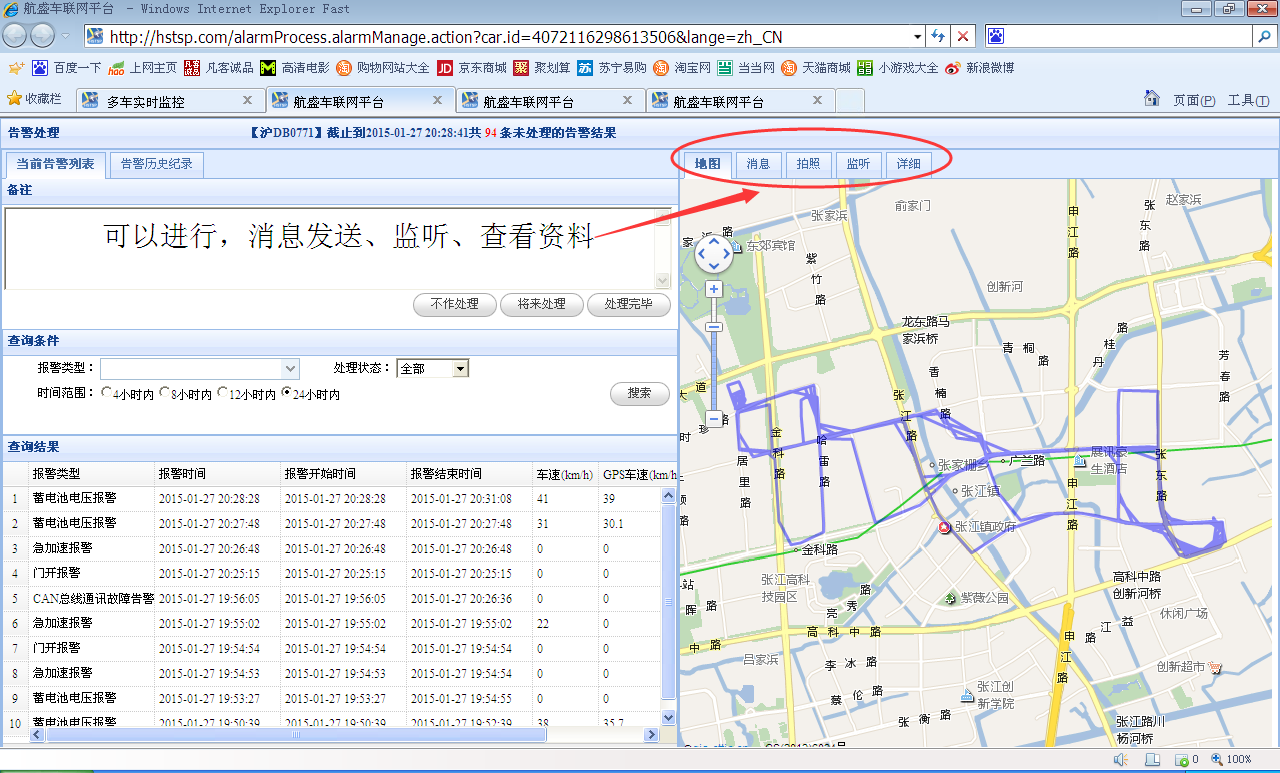Open the 处理状态 dropdown showing 全部
The width and height of the screenshot is (1280, 773).
tap(433, 368)
